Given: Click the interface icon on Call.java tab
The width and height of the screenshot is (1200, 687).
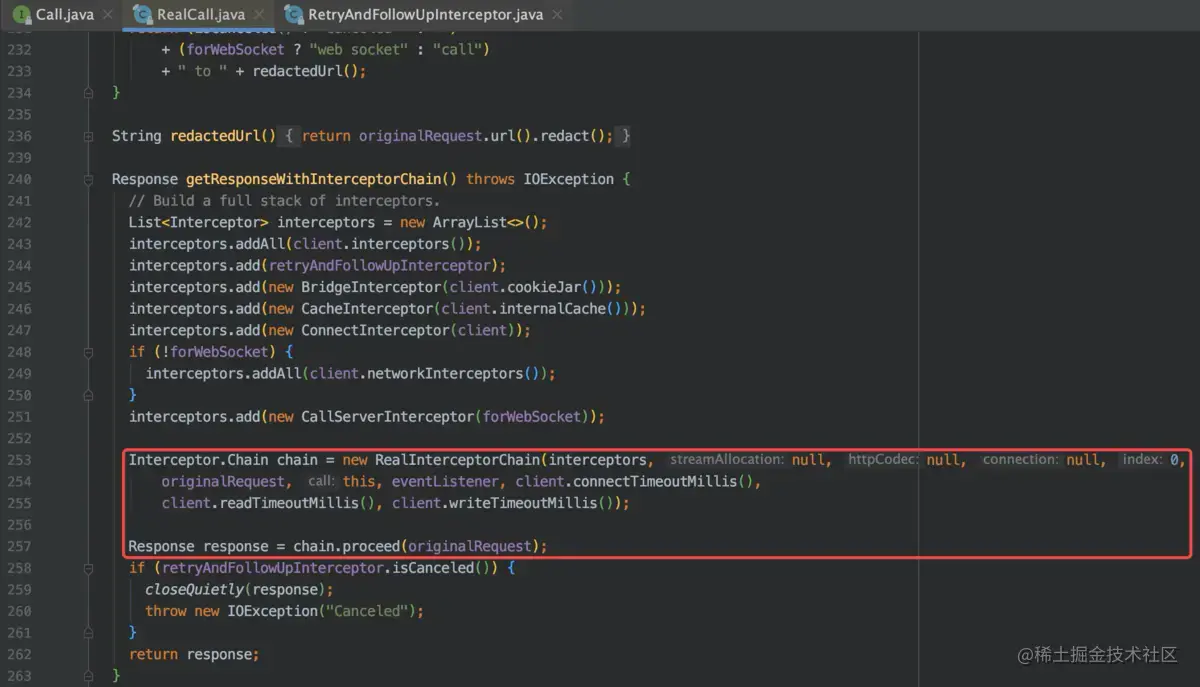Looking at the screenshot, I should pyautogui.click(x=21, y=15).
